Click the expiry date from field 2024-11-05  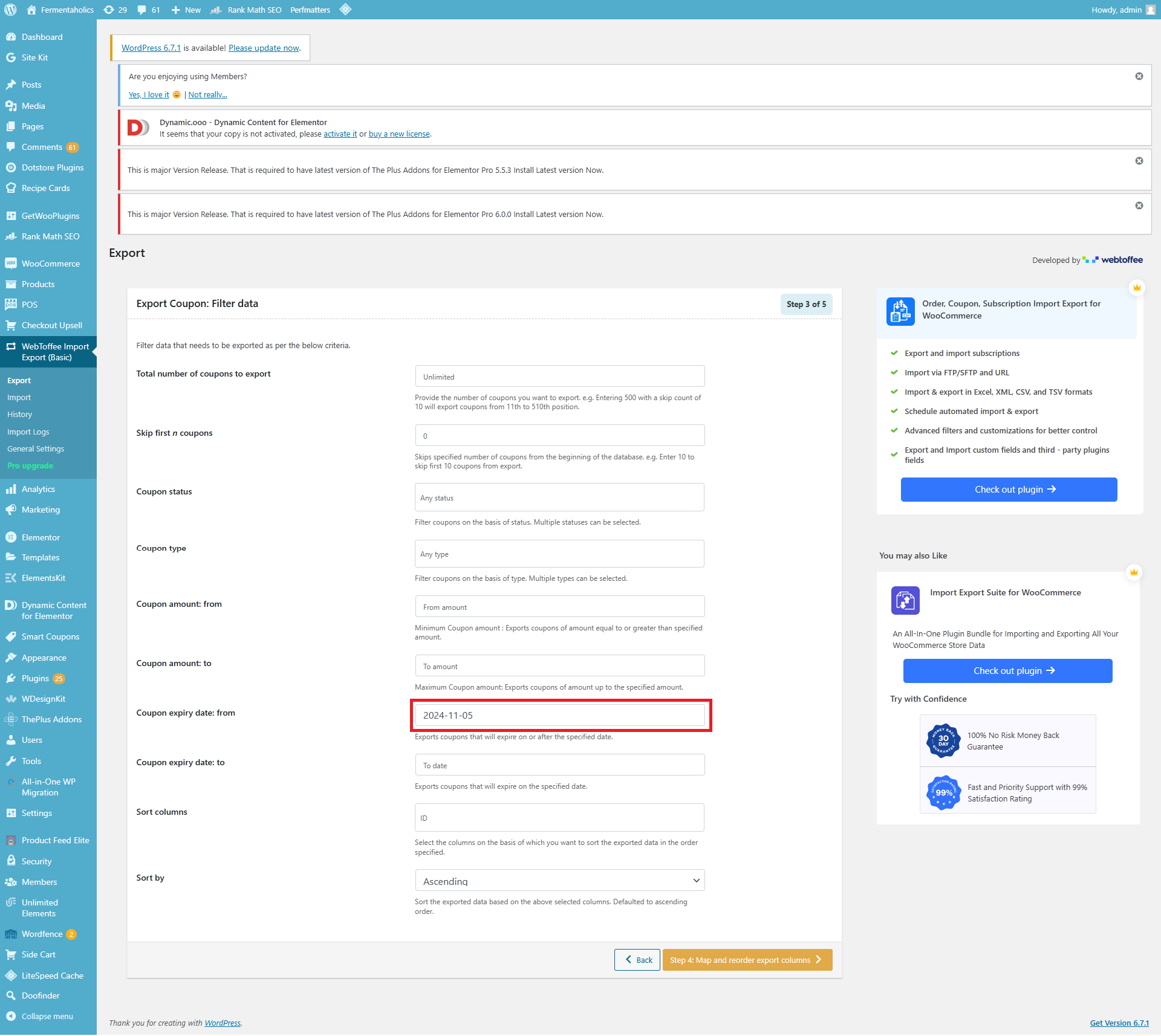pos(560,715)
